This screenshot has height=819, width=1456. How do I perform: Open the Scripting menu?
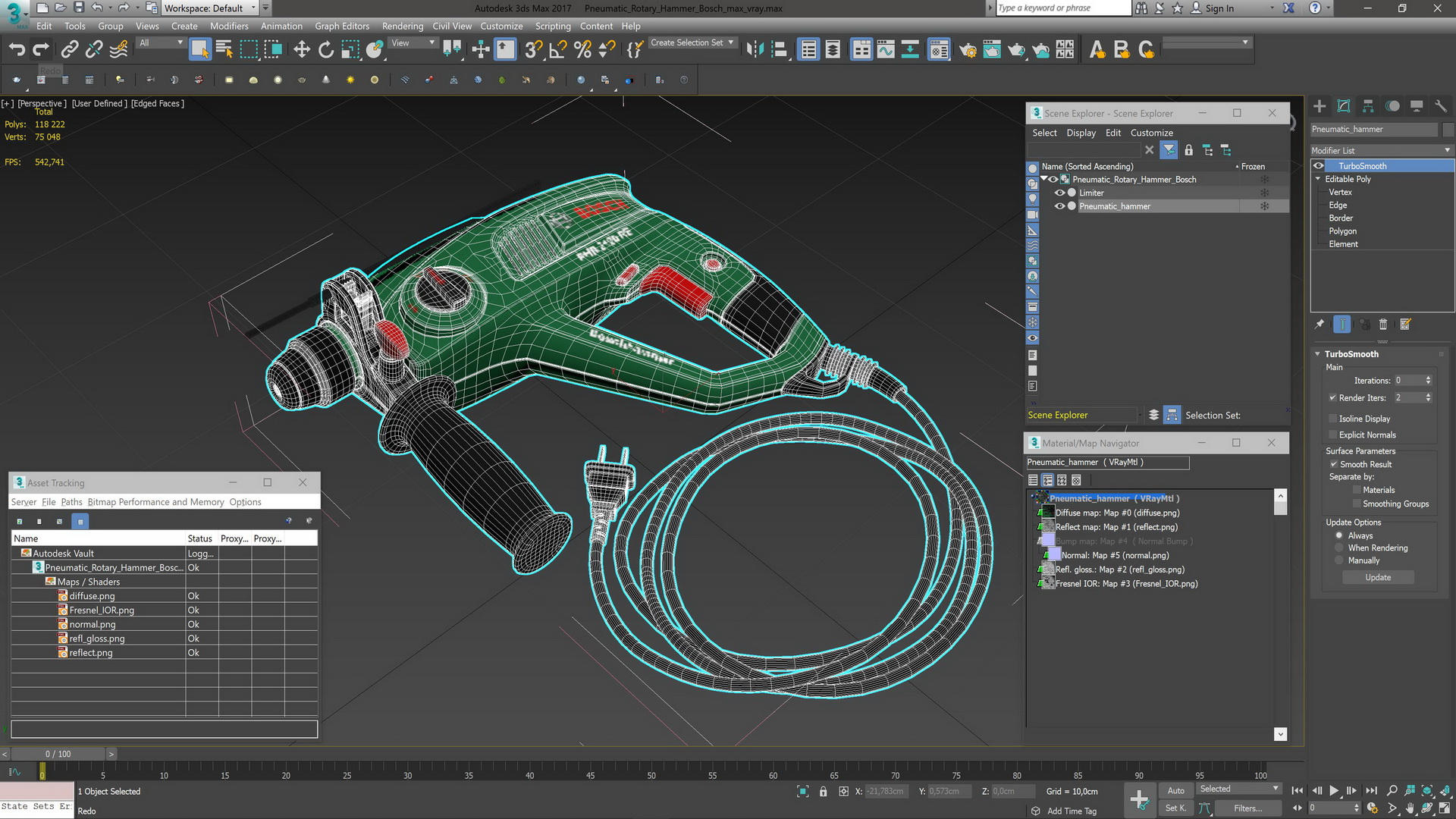tap(553, 26)
